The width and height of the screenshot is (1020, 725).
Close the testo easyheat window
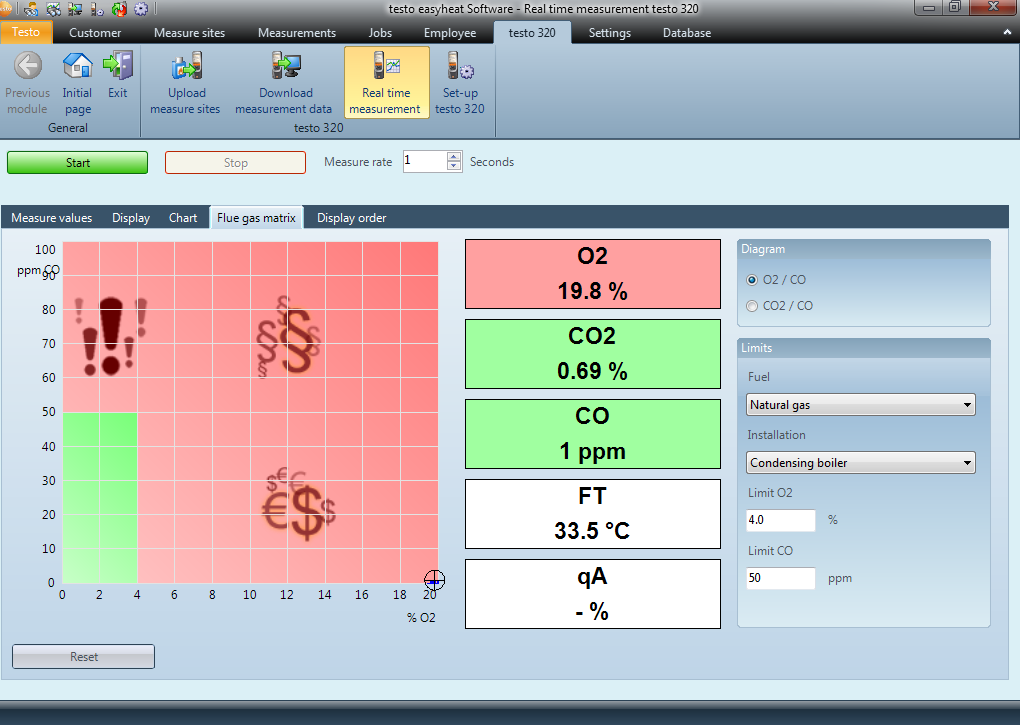(993, 8)
